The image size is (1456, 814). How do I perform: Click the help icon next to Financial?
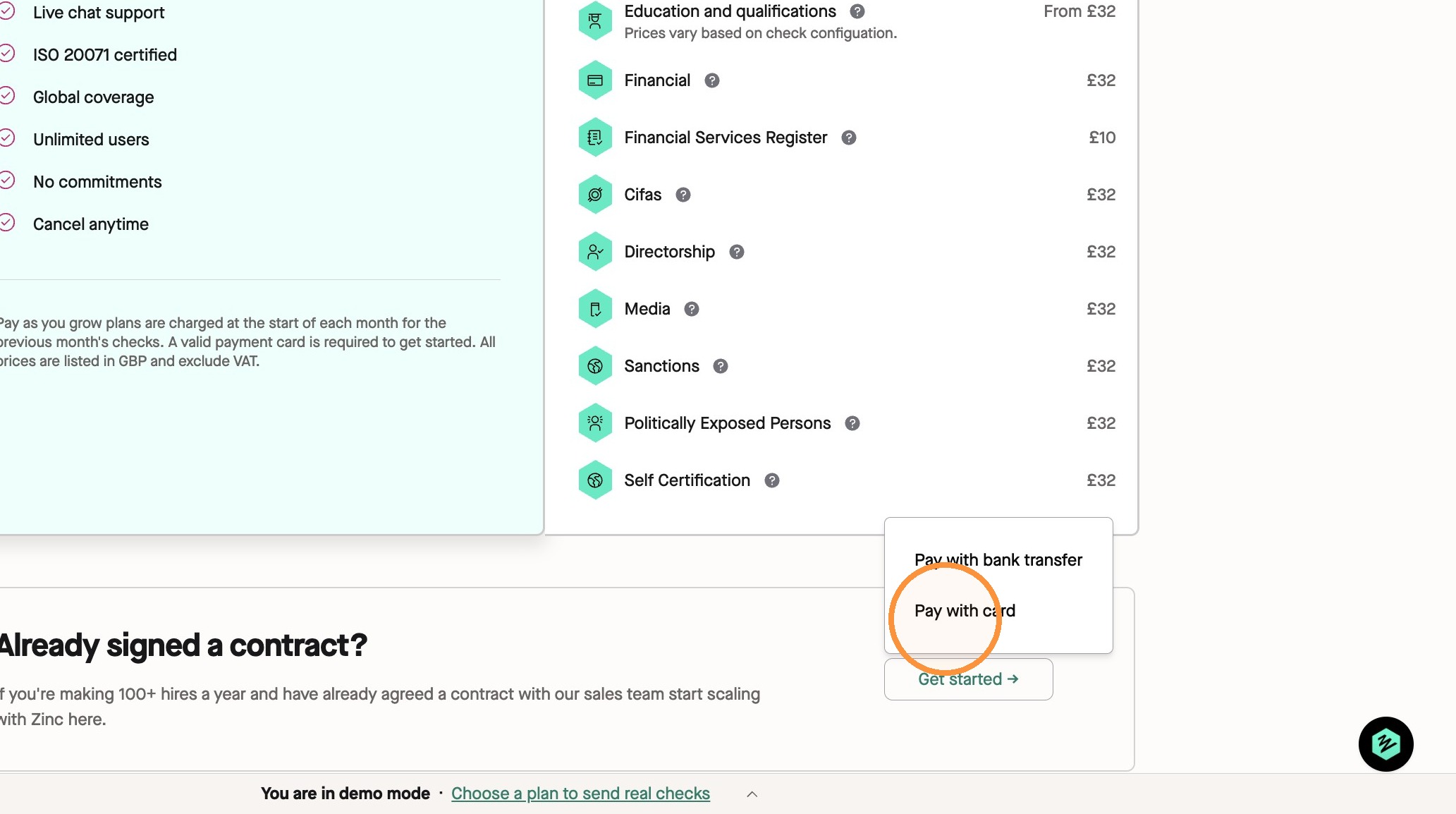pyautogui.click(x=712, y=80)
